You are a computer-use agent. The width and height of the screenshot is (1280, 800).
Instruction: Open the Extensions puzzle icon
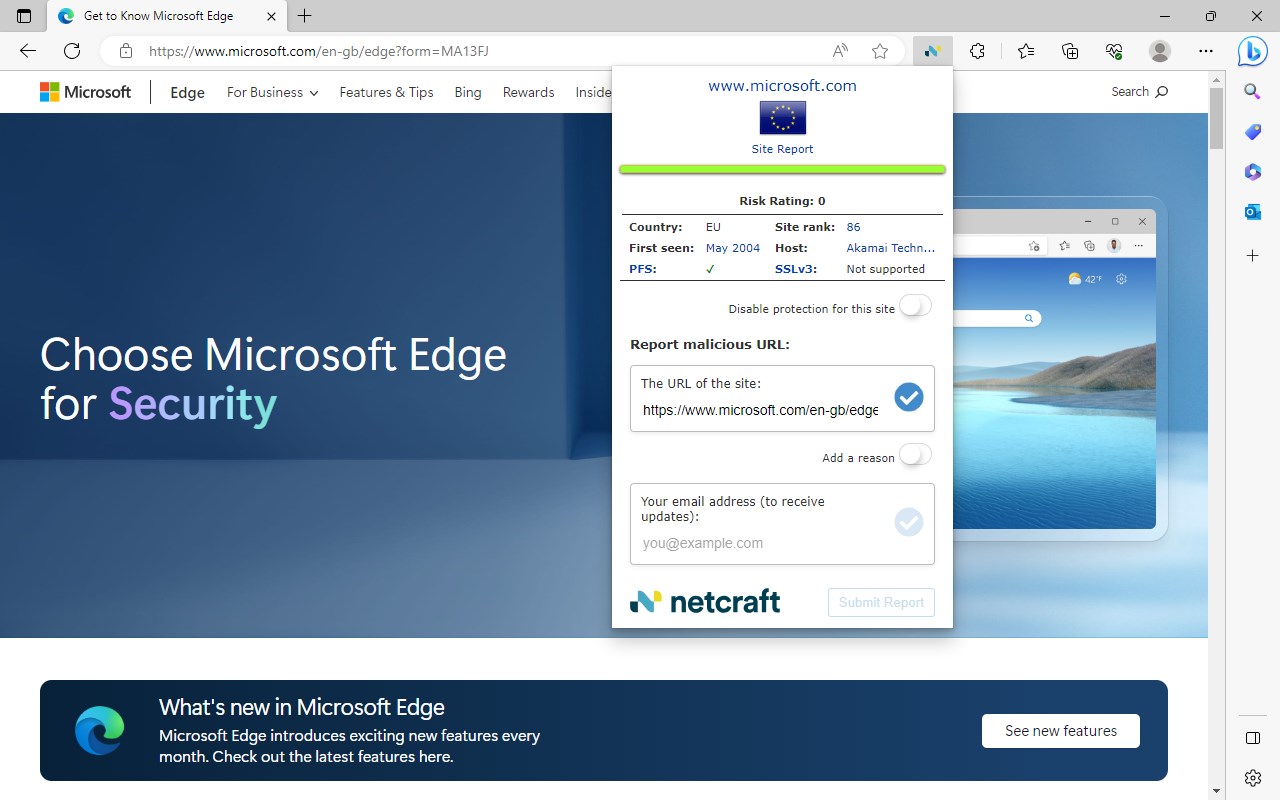978,51
